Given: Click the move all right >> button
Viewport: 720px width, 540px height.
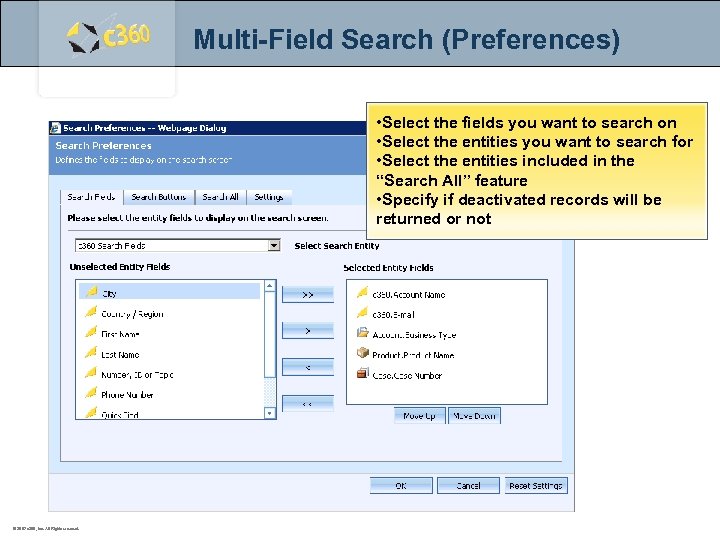Looking at the screenshot, I should (308, 295).
